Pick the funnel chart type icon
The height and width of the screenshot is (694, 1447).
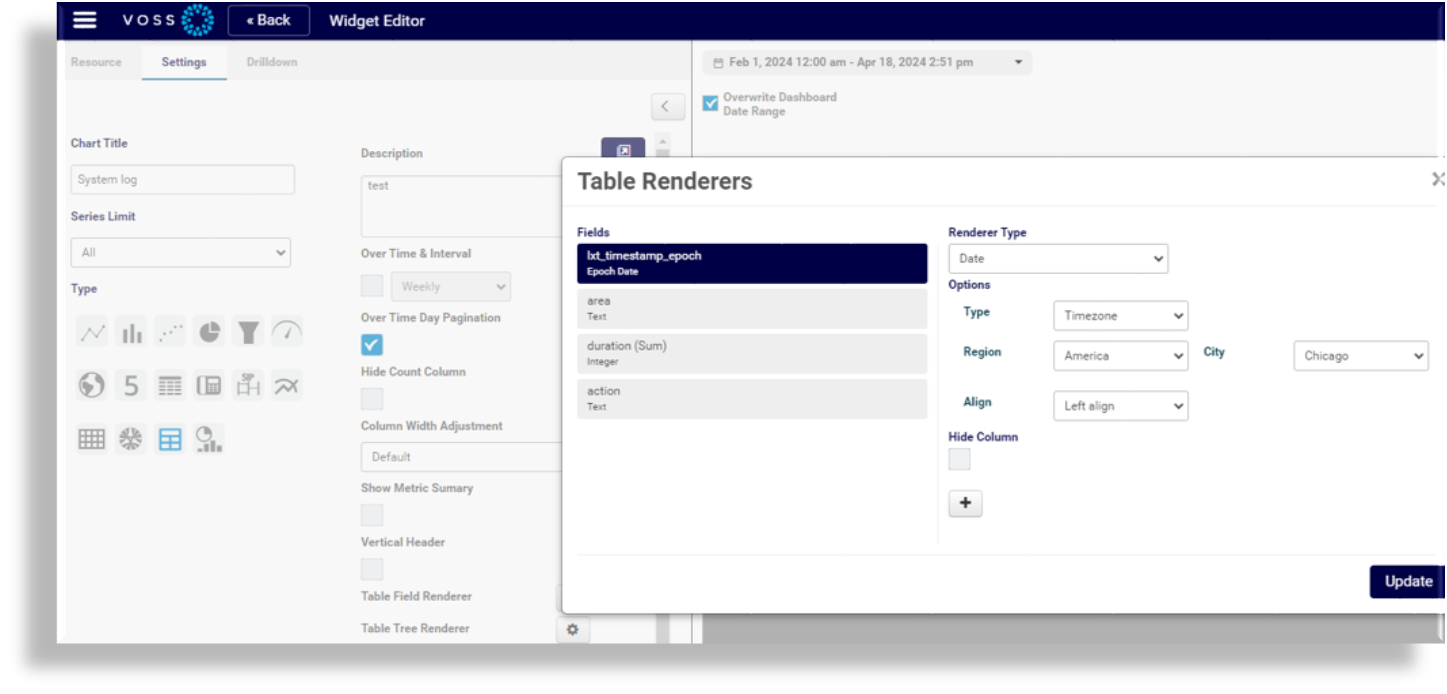(x=248, y=333)
